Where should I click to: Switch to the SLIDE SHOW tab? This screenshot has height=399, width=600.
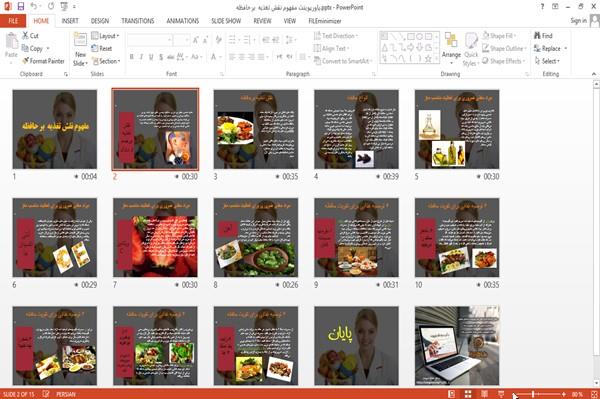(226, 21)
